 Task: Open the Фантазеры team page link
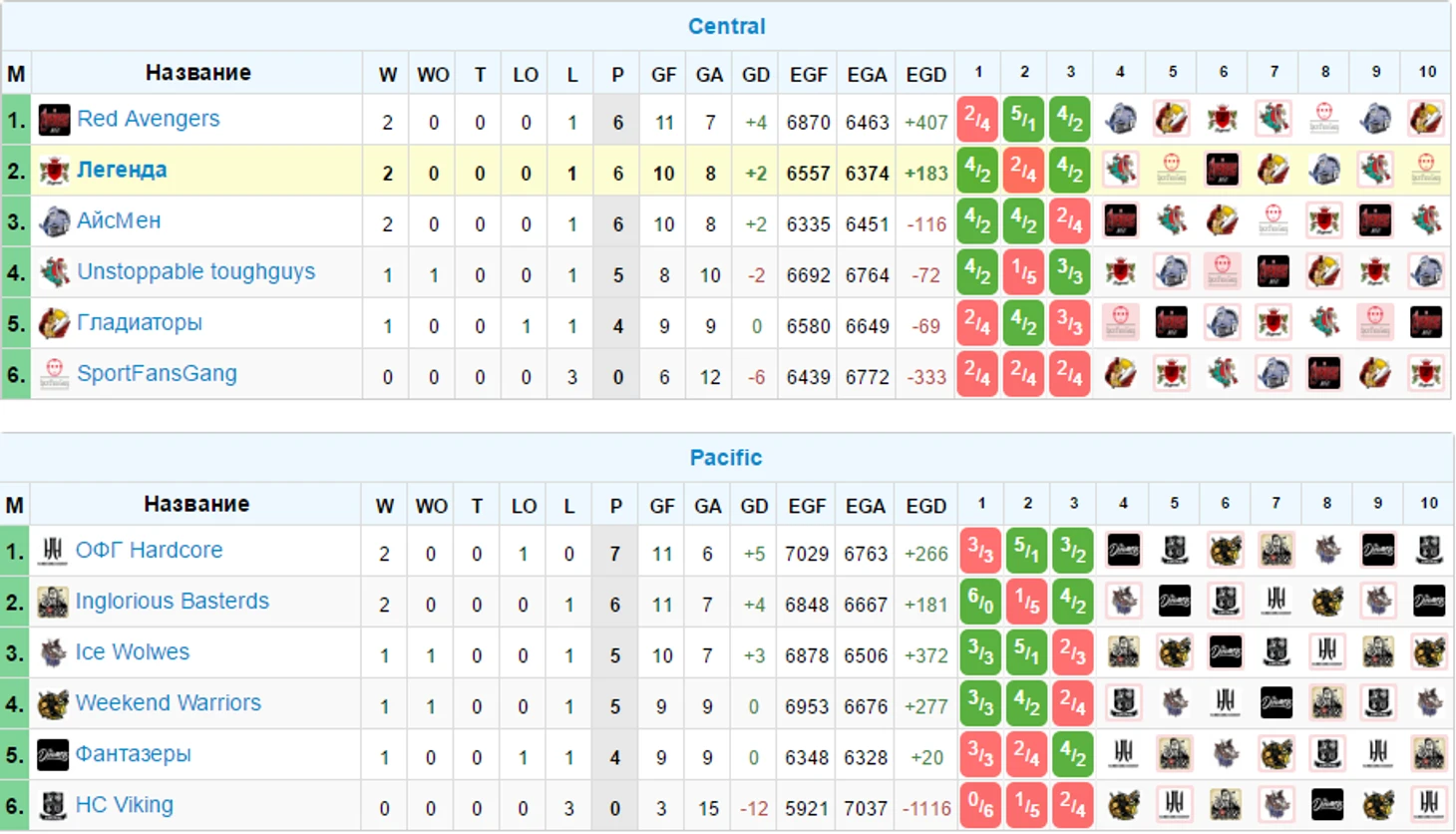click(134, 754)
